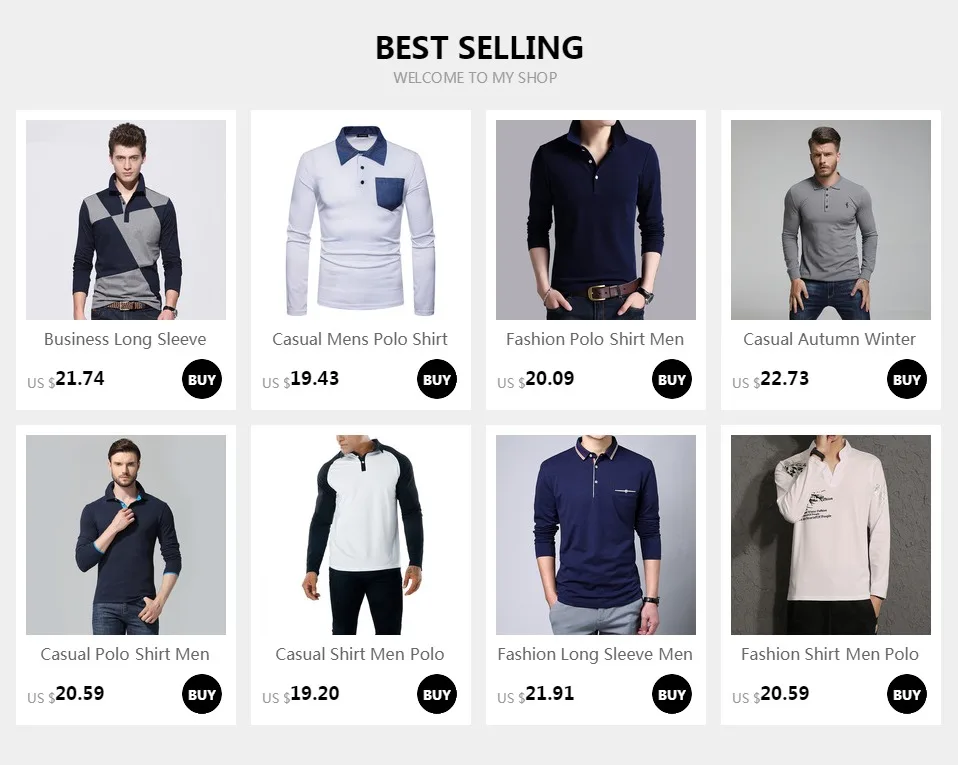958x765 pixels.
Task: Open the Fashion Long Sleeve Men title link
Action: [595, 654]
